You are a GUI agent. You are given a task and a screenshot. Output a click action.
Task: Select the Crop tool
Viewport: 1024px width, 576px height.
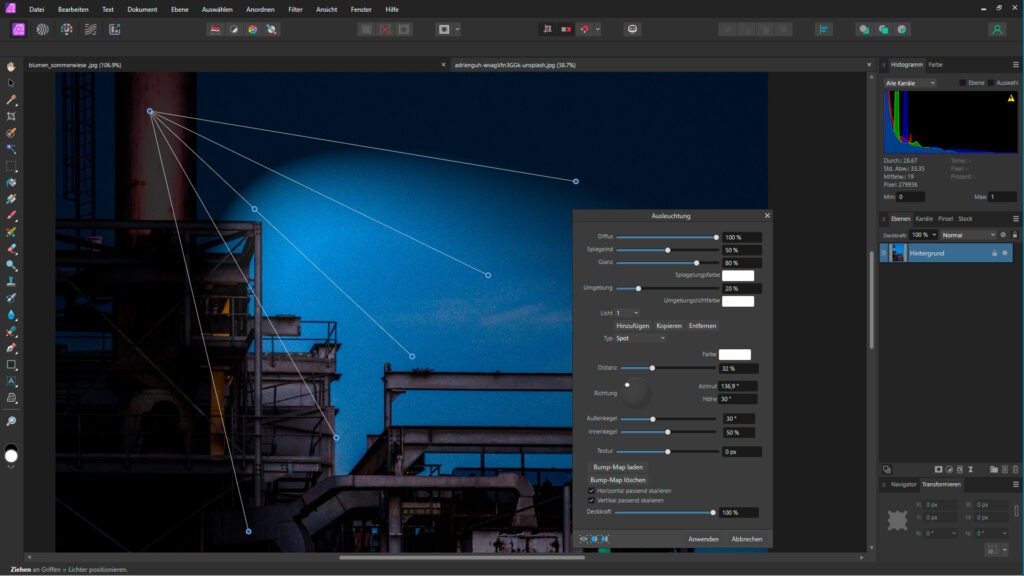[11, 116]
